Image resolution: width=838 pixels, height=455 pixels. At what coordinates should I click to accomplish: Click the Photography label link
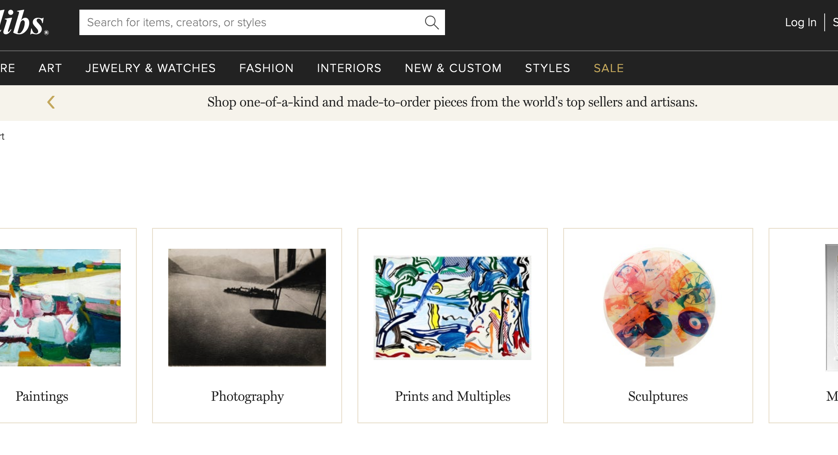point(247,396)
